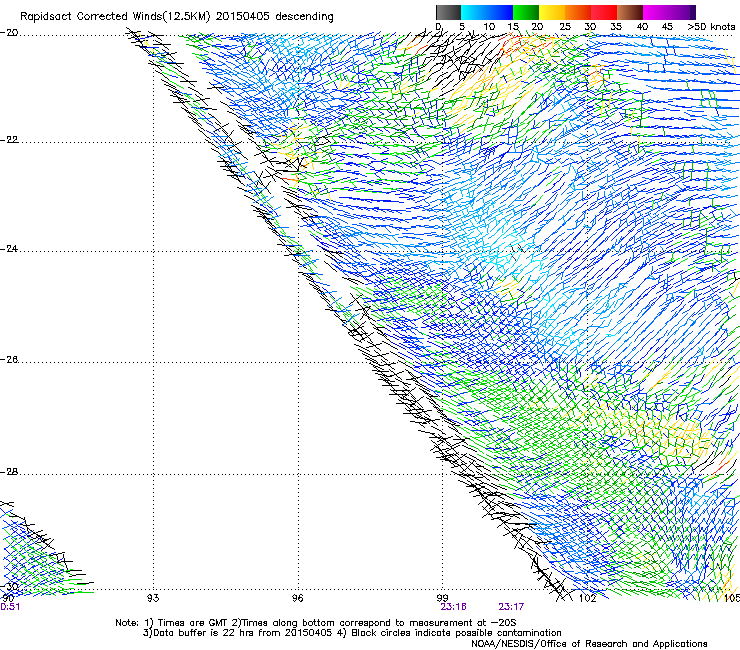Click the '10' legend scale number
The width and height of the screenshot is (740, 650).
489,27
